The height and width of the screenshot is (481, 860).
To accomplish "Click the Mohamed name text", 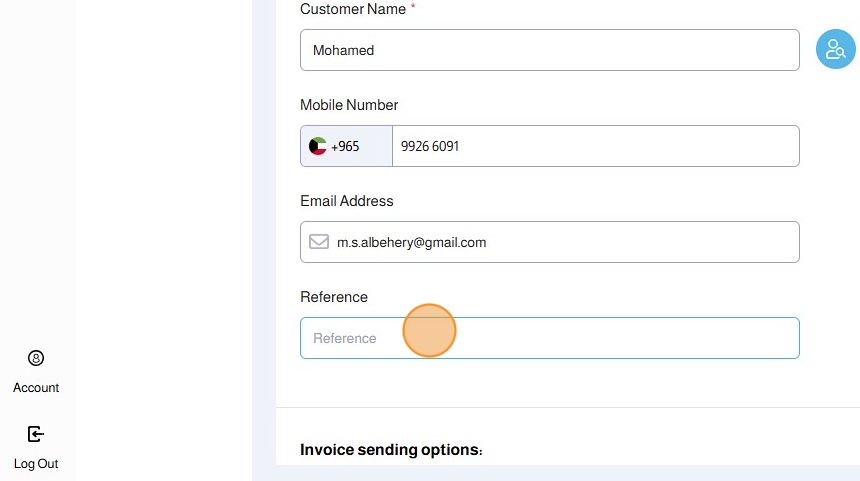I will (343, 50).
